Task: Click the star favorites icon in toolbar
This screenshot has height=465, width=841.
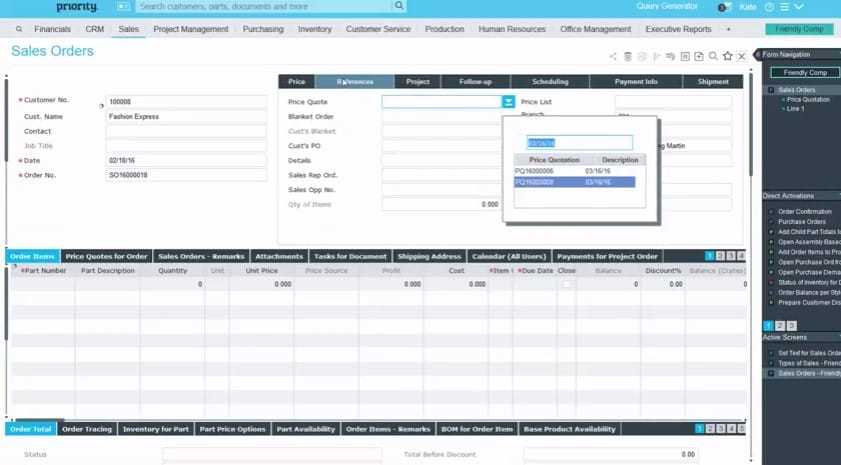Action: click(x=727, y=56)
